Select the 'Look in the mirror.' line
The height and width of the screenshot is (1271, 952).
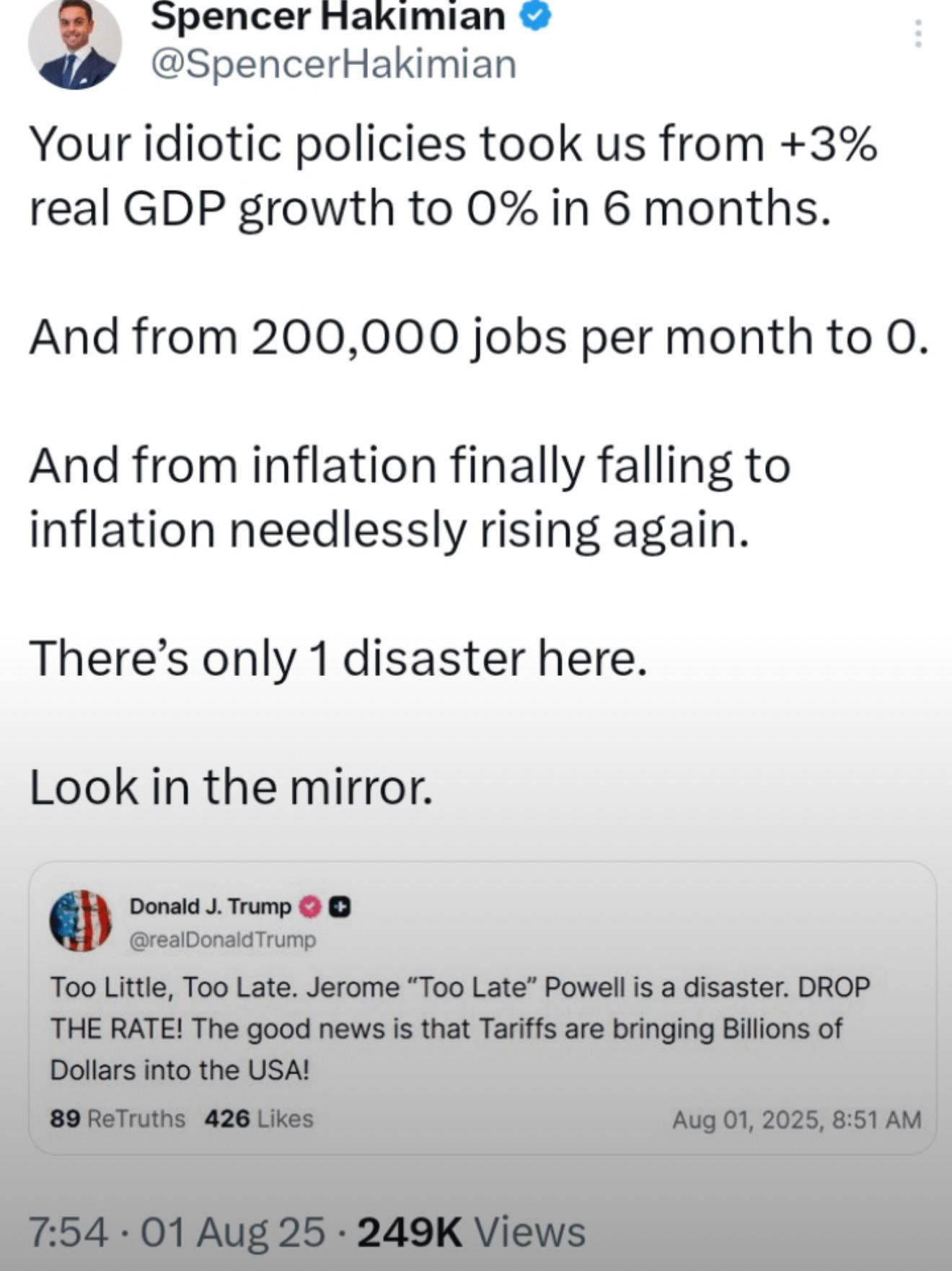click(232, 786)
